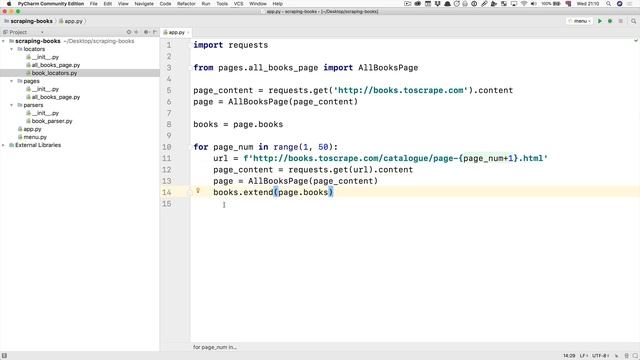Close the app.py editor tab
Viewport: 640px width, 360px height.
[x=188, y=32]
